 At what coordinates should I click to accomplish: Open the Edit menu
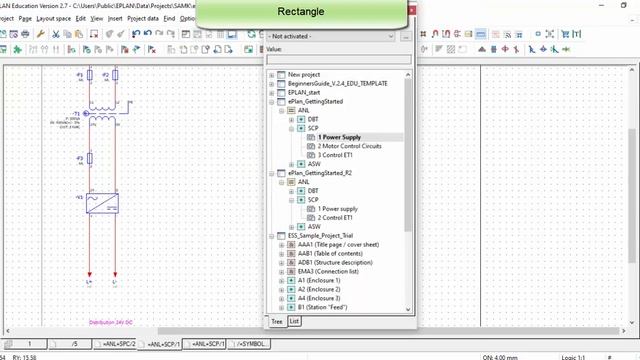coord(81,18)
